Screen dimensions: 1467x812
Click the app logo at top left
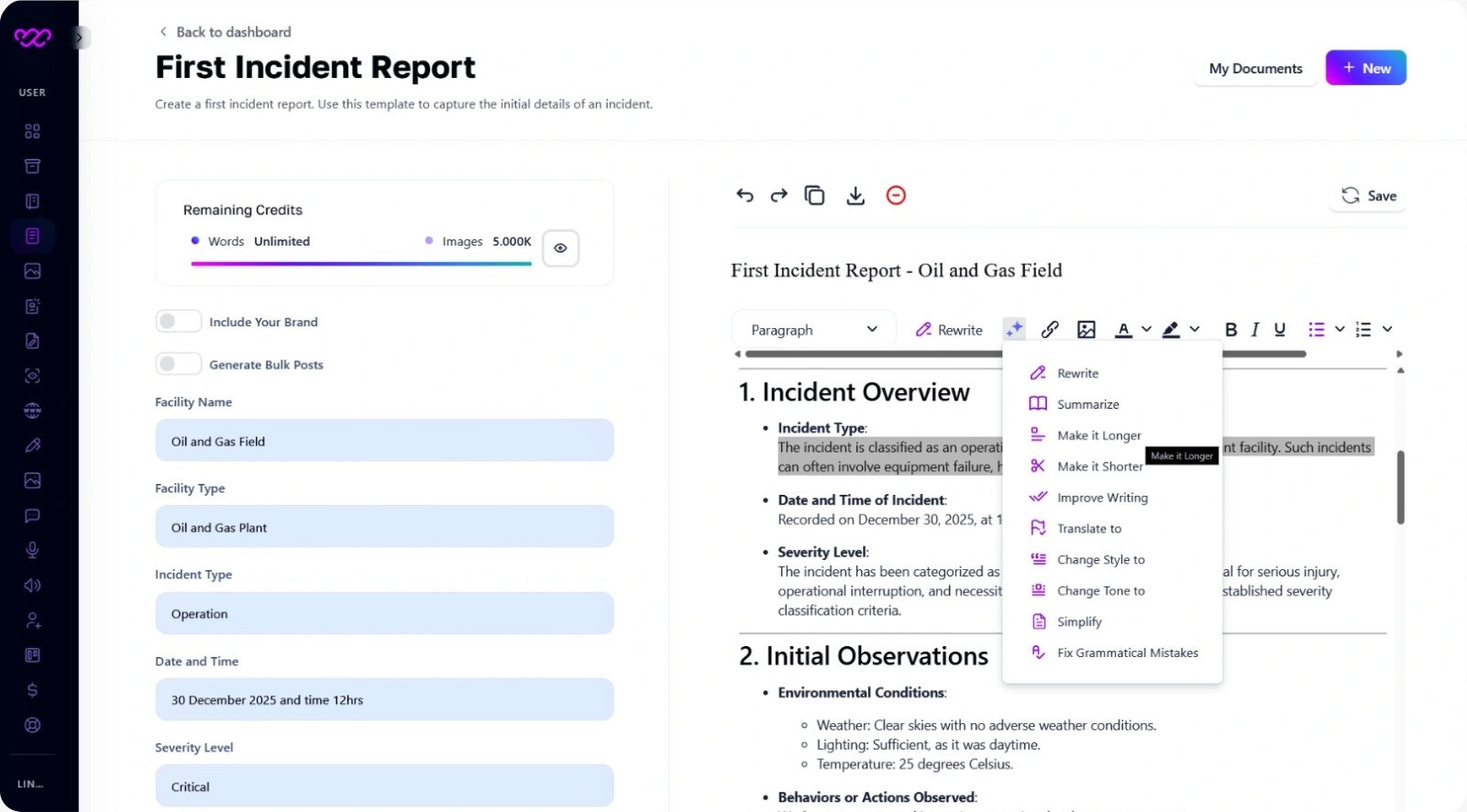pos(32,38)
